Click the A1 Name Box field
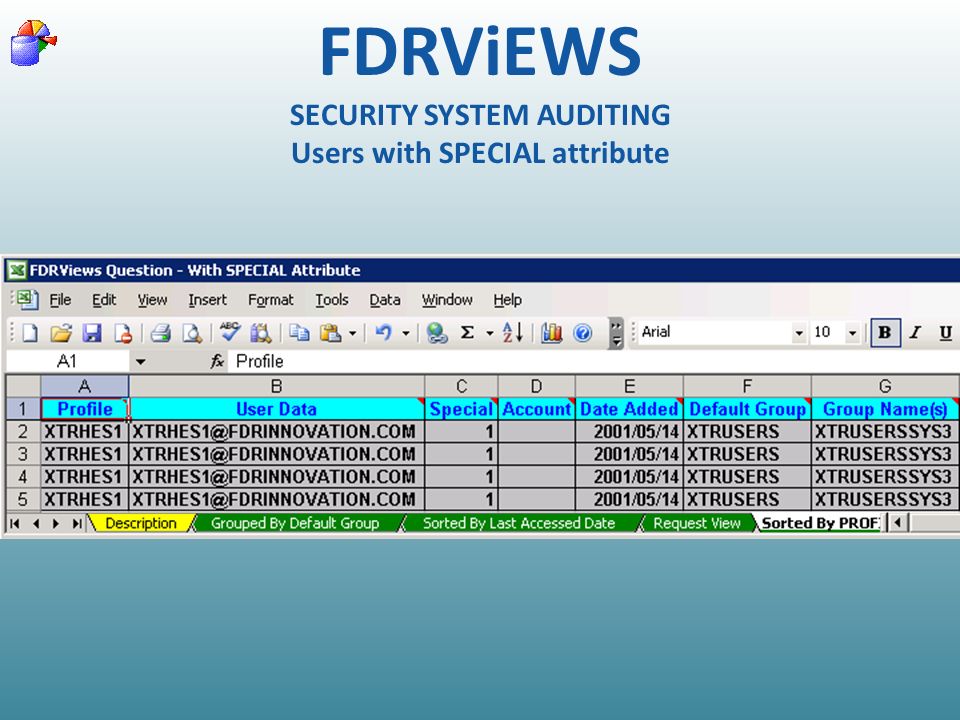 click(x=67, y=362)
